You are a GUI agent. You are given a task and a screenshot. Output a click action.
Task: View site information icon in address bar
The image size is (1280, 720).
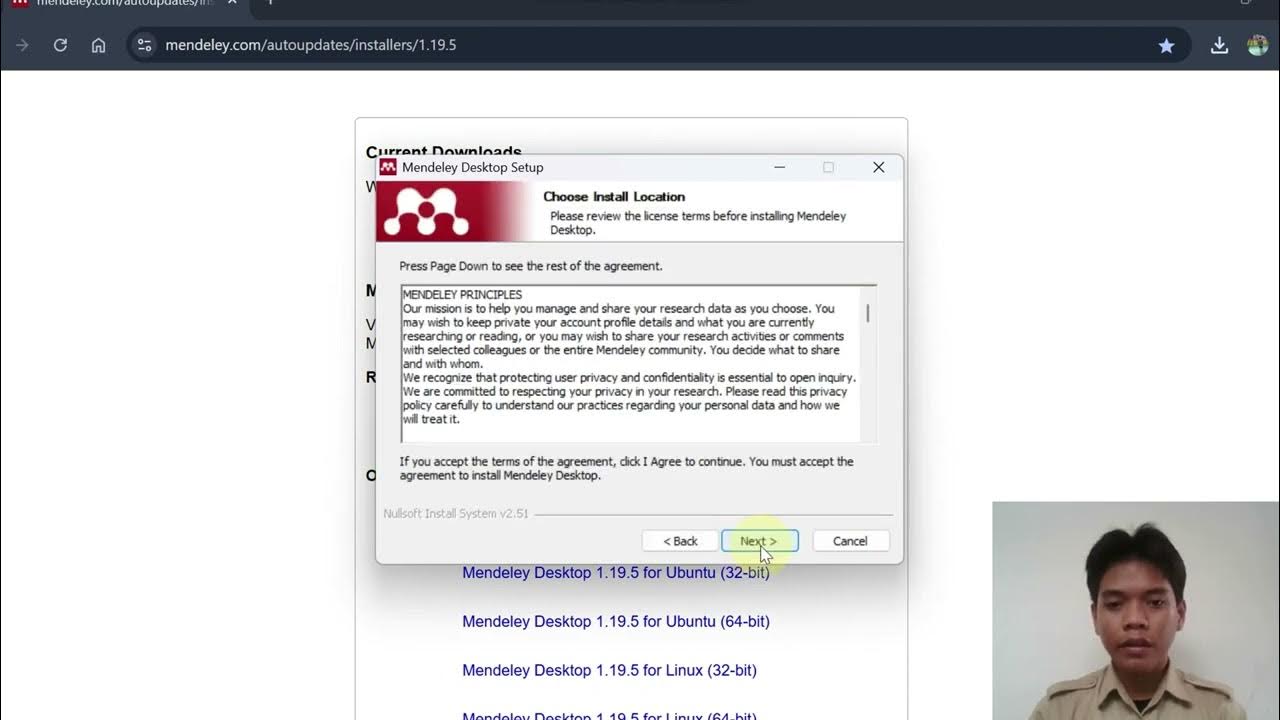pos(145,45)
